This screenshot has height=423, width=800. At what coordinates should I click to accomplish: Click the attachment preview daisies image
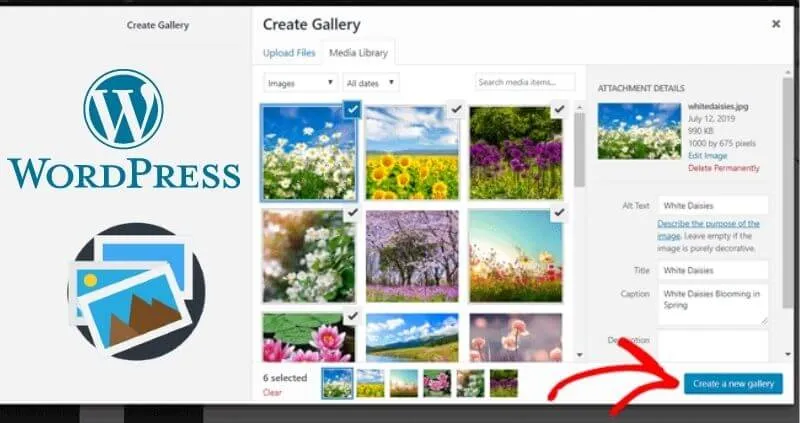click(639, 131)
